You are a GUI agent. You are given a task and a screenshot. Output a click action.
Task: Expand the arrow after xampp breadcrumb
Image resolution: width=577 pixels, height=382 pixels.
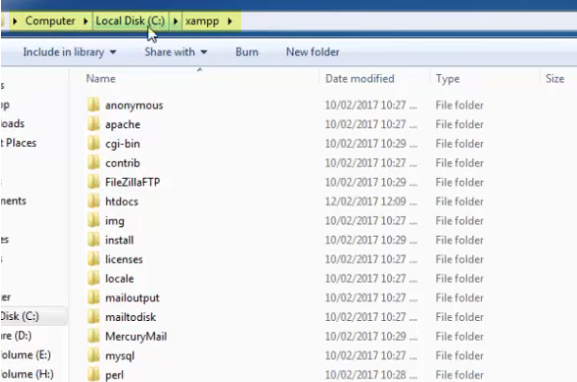point(230,21)
